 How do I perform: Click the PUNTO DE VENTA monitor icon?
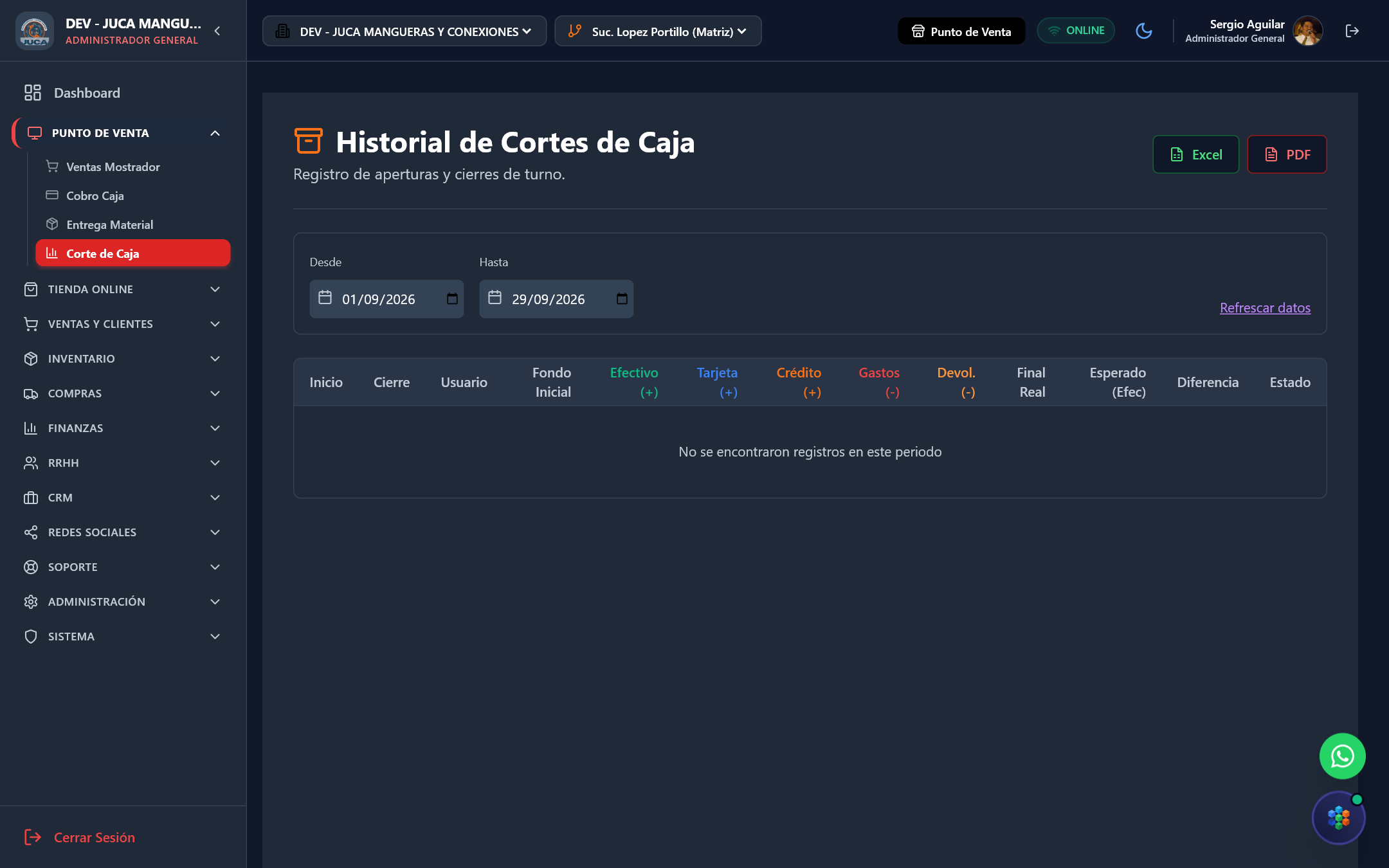(35, 133)
